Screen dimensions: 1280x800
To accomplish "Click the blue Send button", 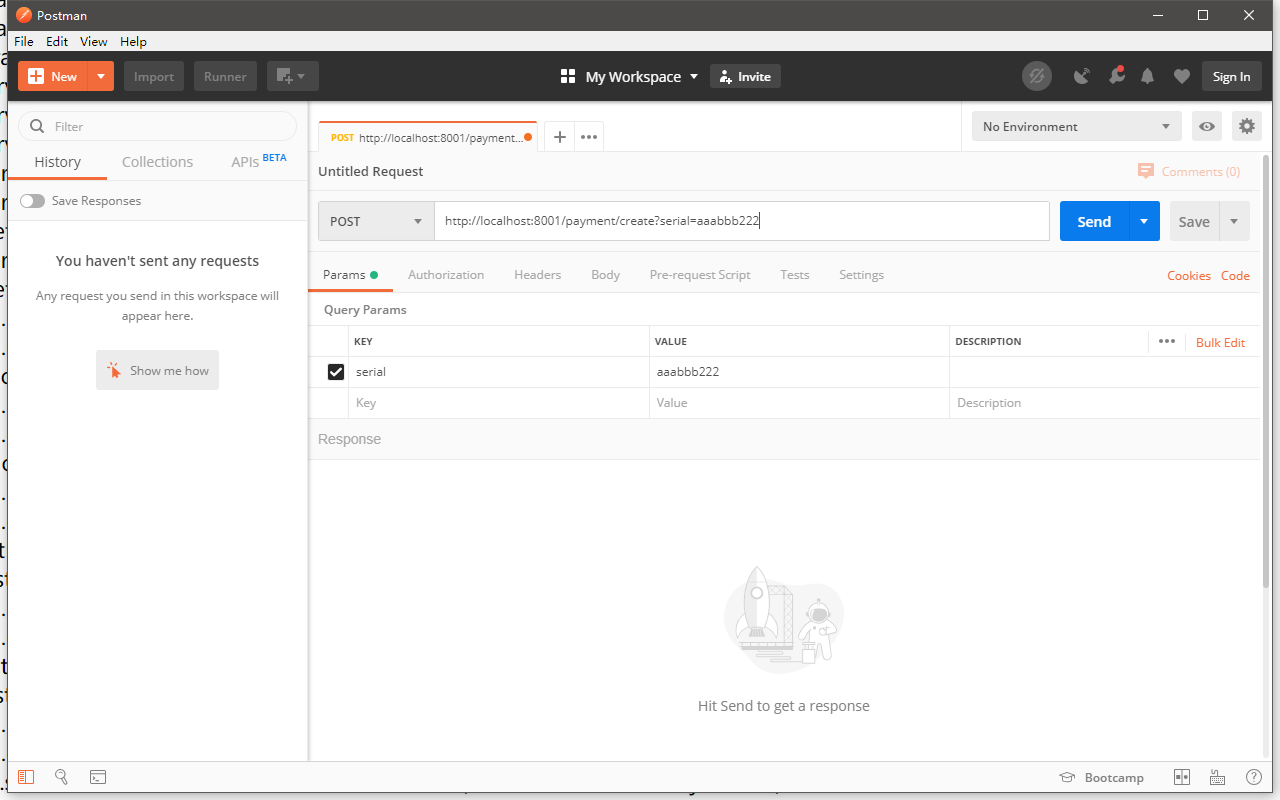I will point(1094,221).
